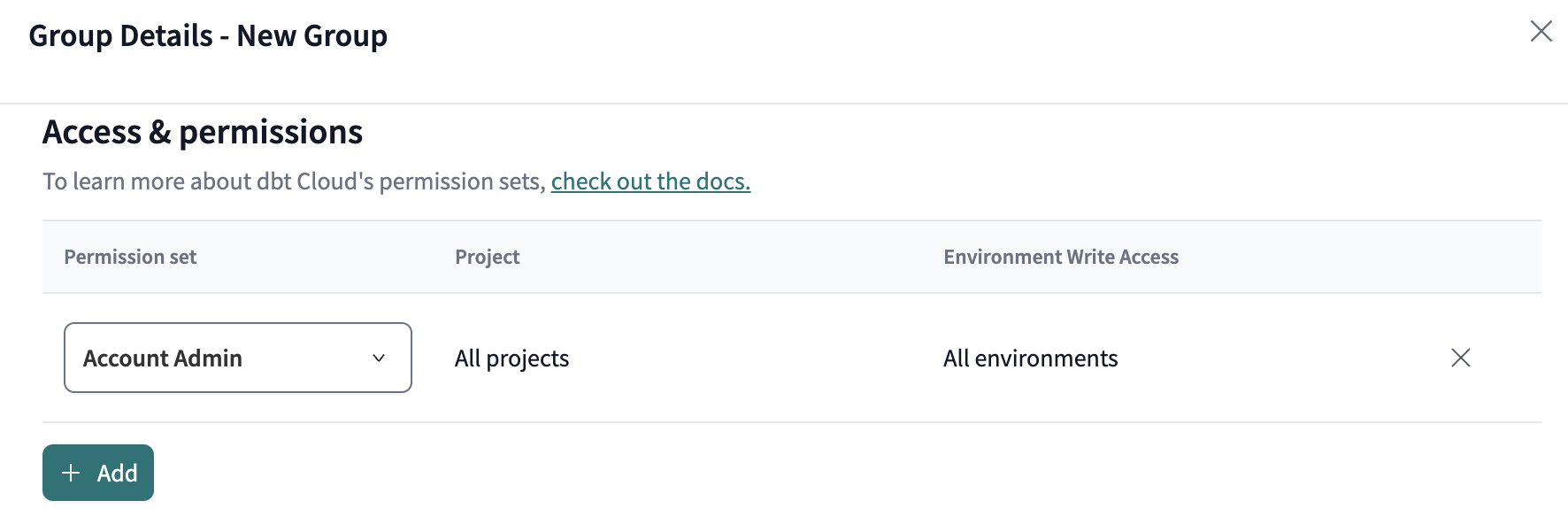Click the All environments value

(1030, 358)
